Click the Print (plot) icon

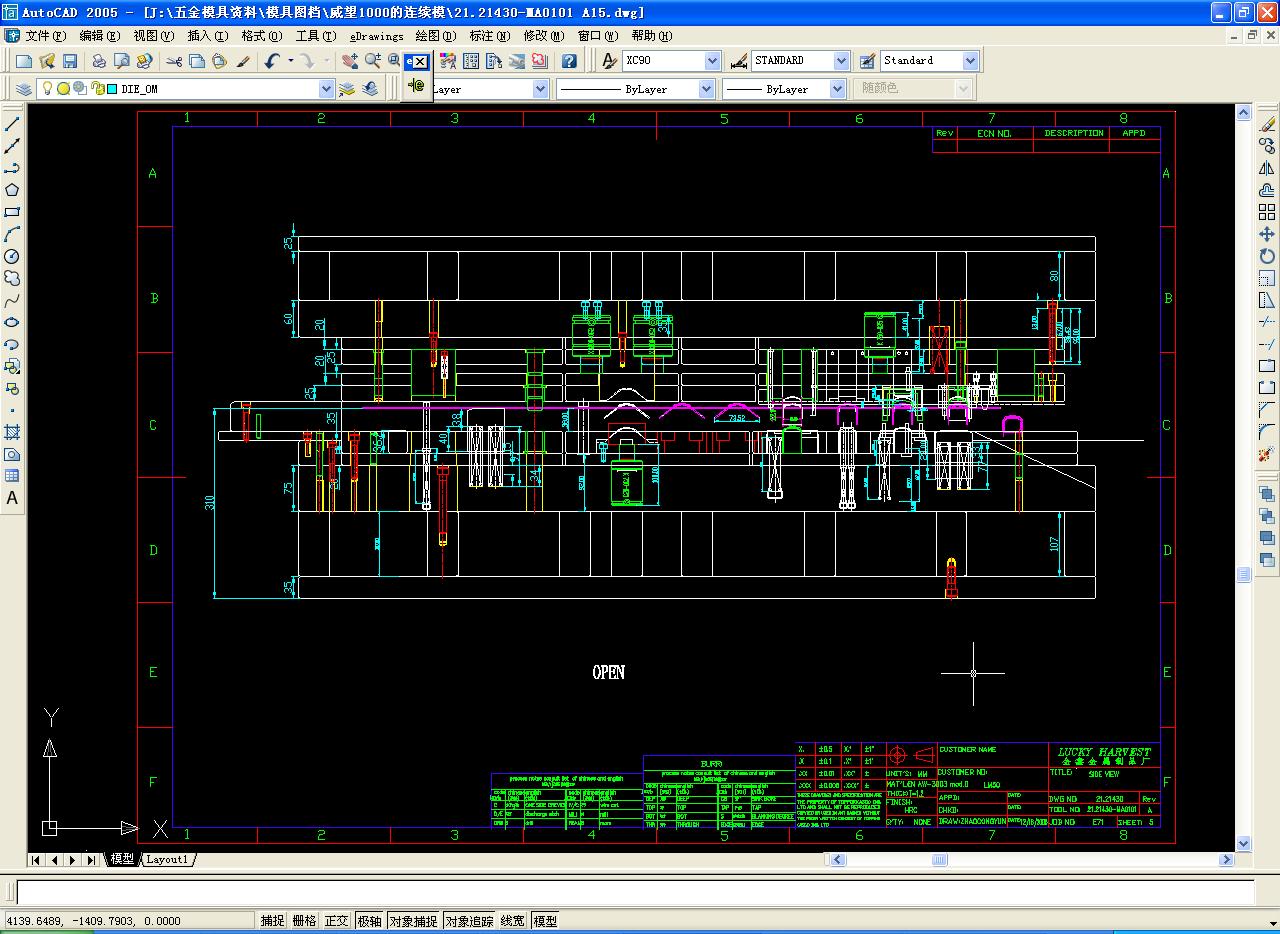99,61
